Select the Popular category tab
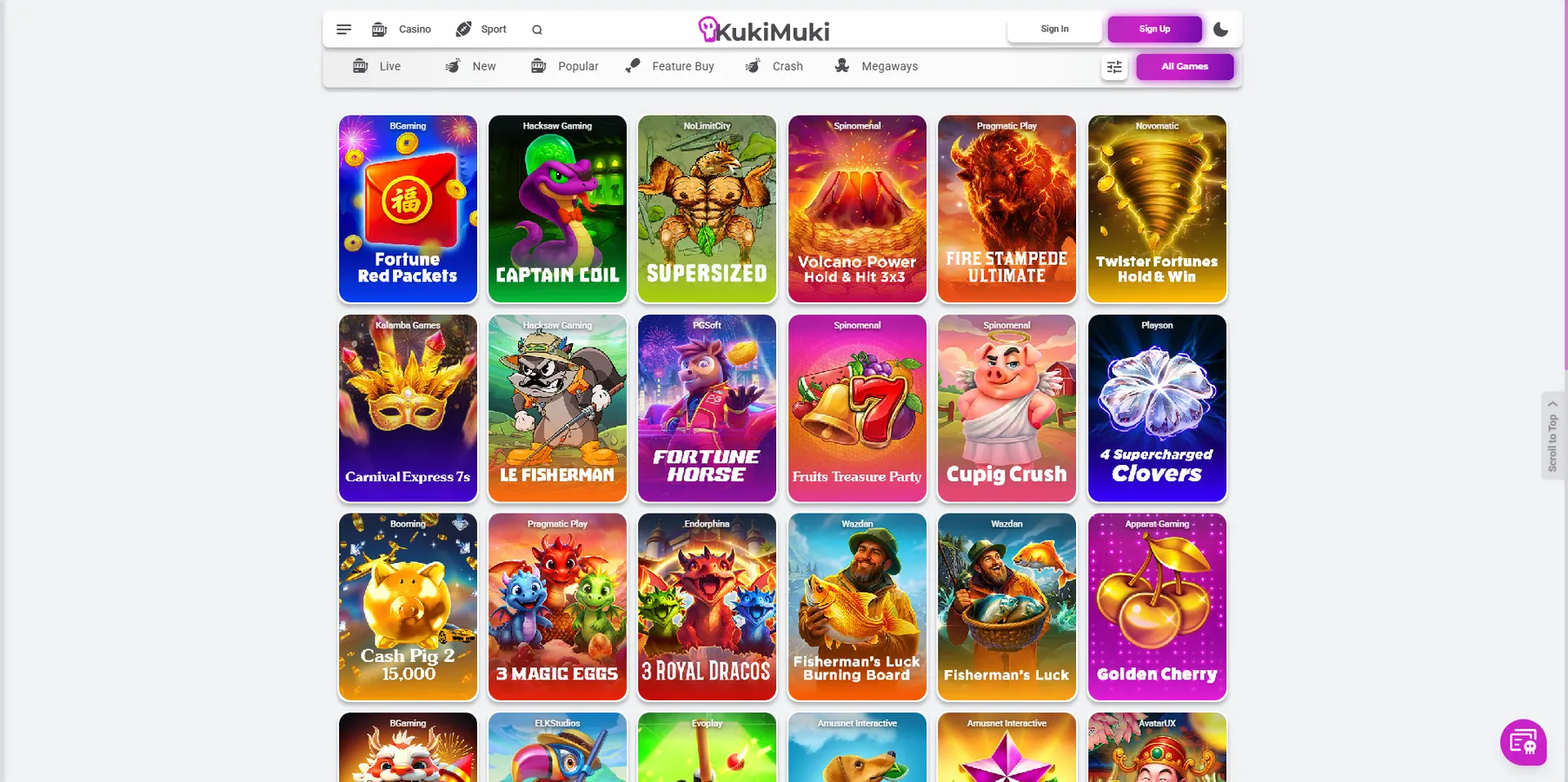Viewport: 1568px width, 782px height. click(565, 66)
